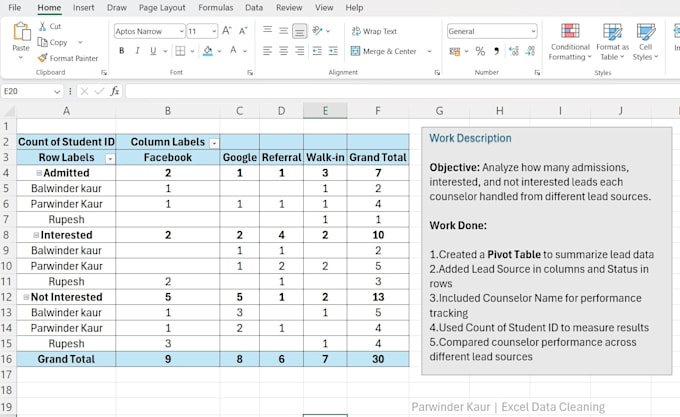This screenshot has height=417, width=680.
Task: Collapse the Interested group
Action: click(x=36, y=235)
